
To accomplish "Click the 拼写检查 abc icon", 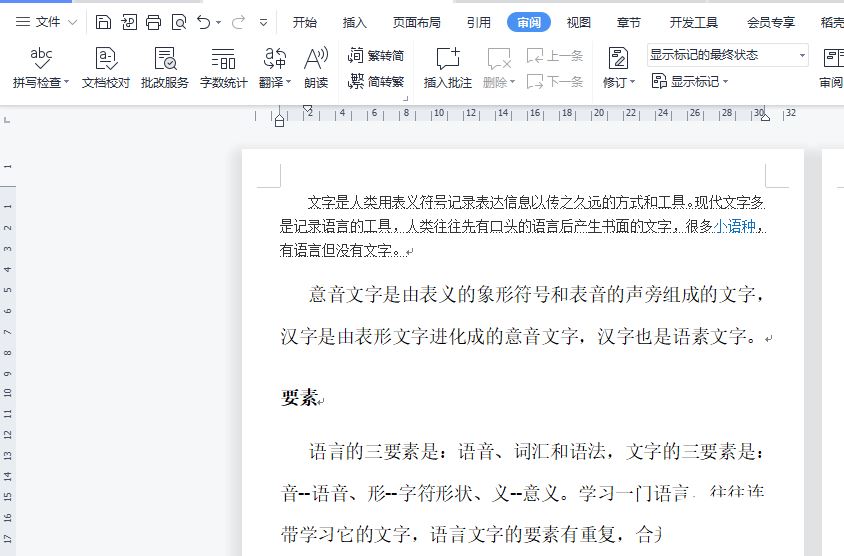I will (x=41, y=58).
